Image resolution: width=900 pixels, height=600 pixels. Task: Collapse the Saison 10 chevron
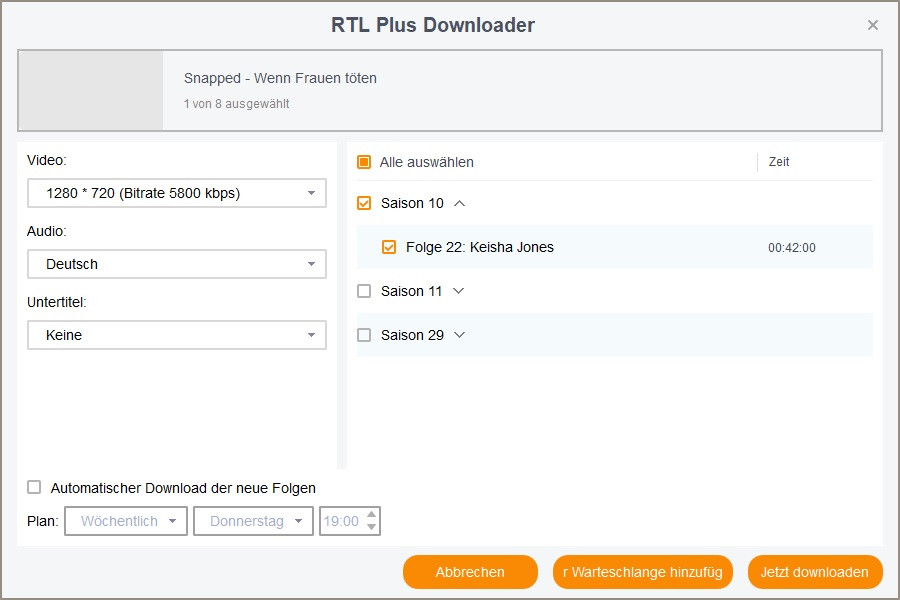click(459, 203)
